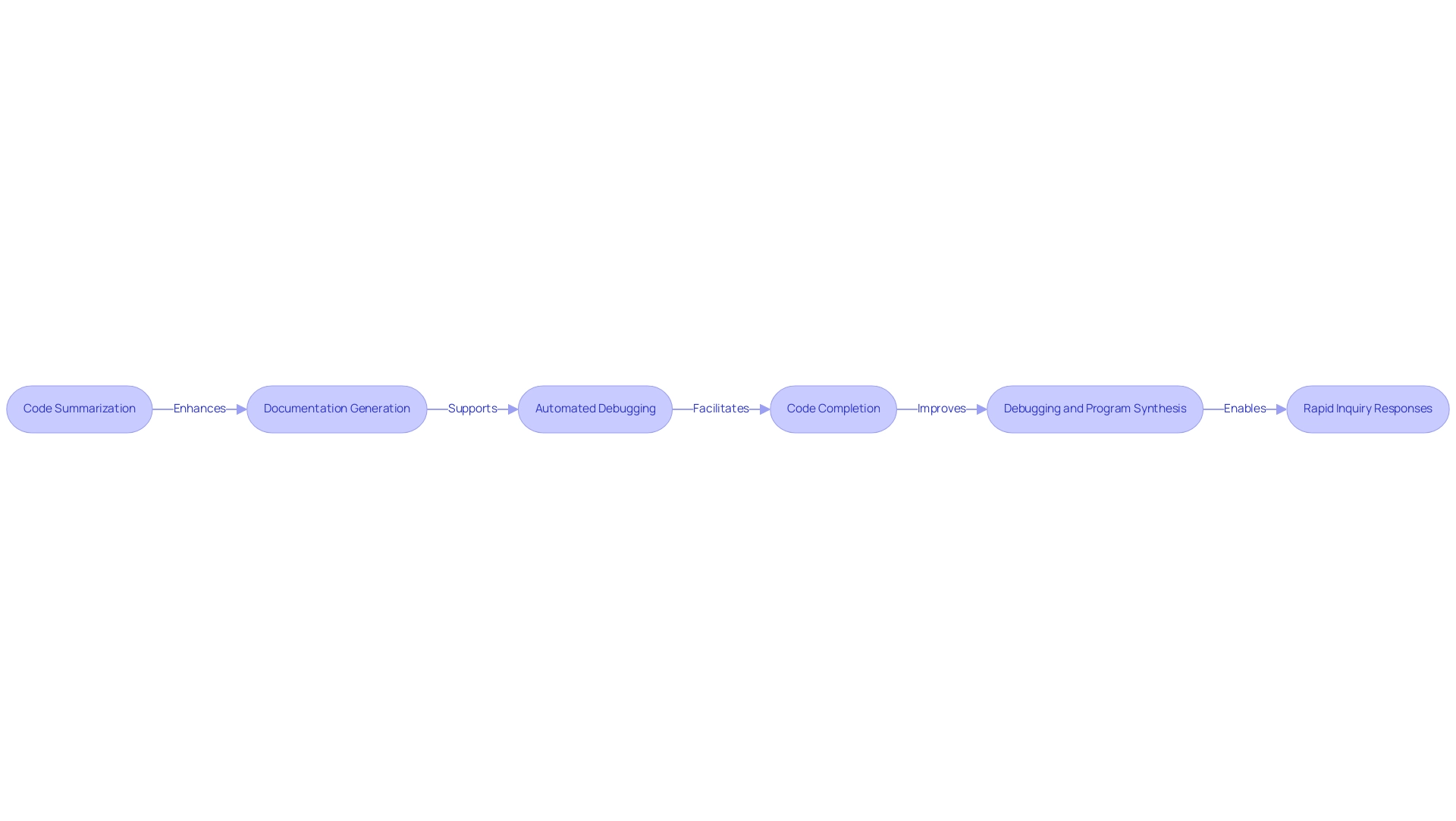1456x821 pixels.
Task: Expand the Automated Debugging node options
Action: 595,408
